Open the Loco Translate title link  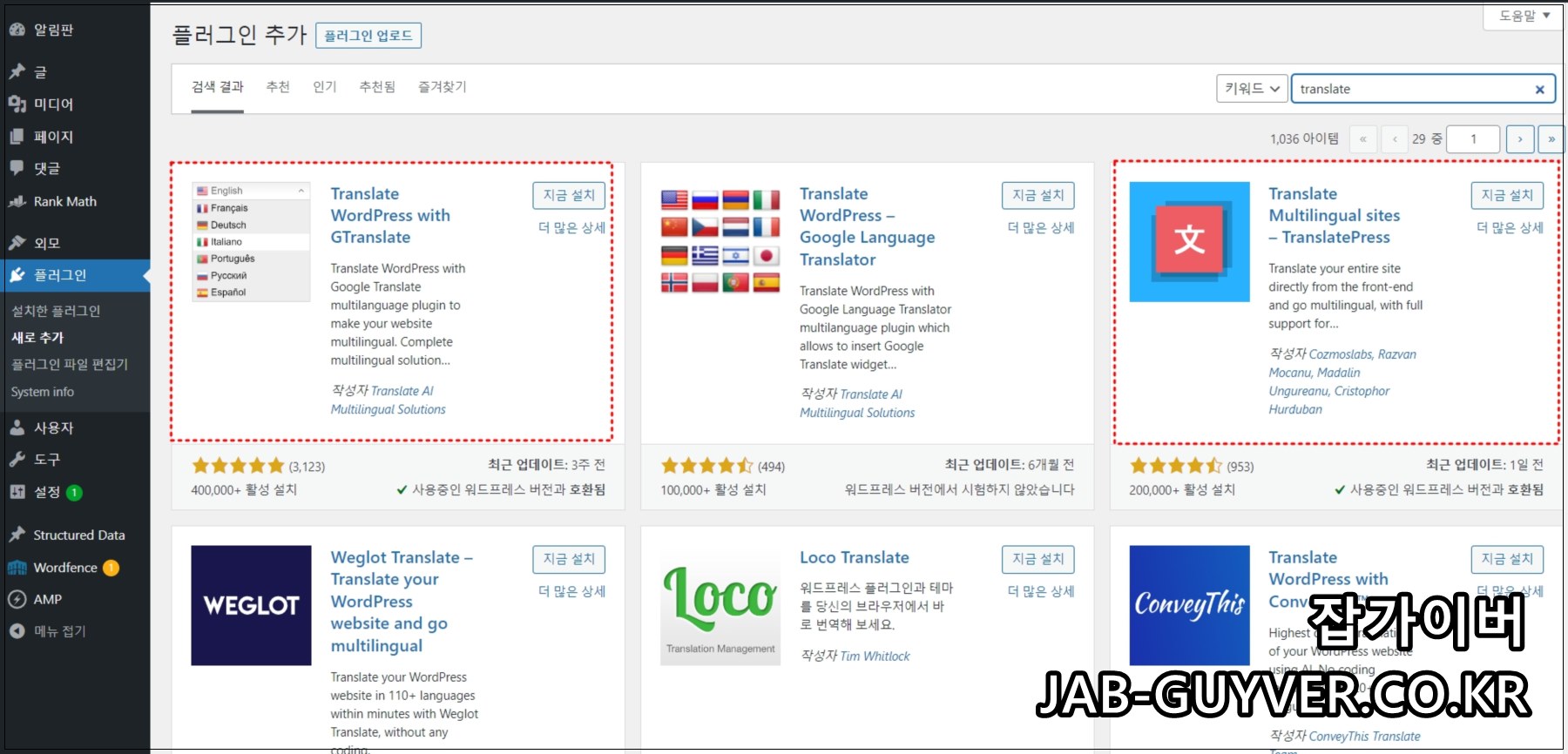point(855,557)
